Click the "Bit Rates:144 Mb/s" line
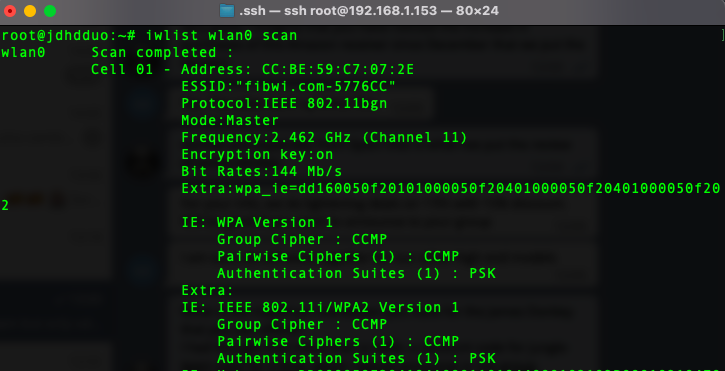Screen dimensions: 725x371 (x=262, y=172)
